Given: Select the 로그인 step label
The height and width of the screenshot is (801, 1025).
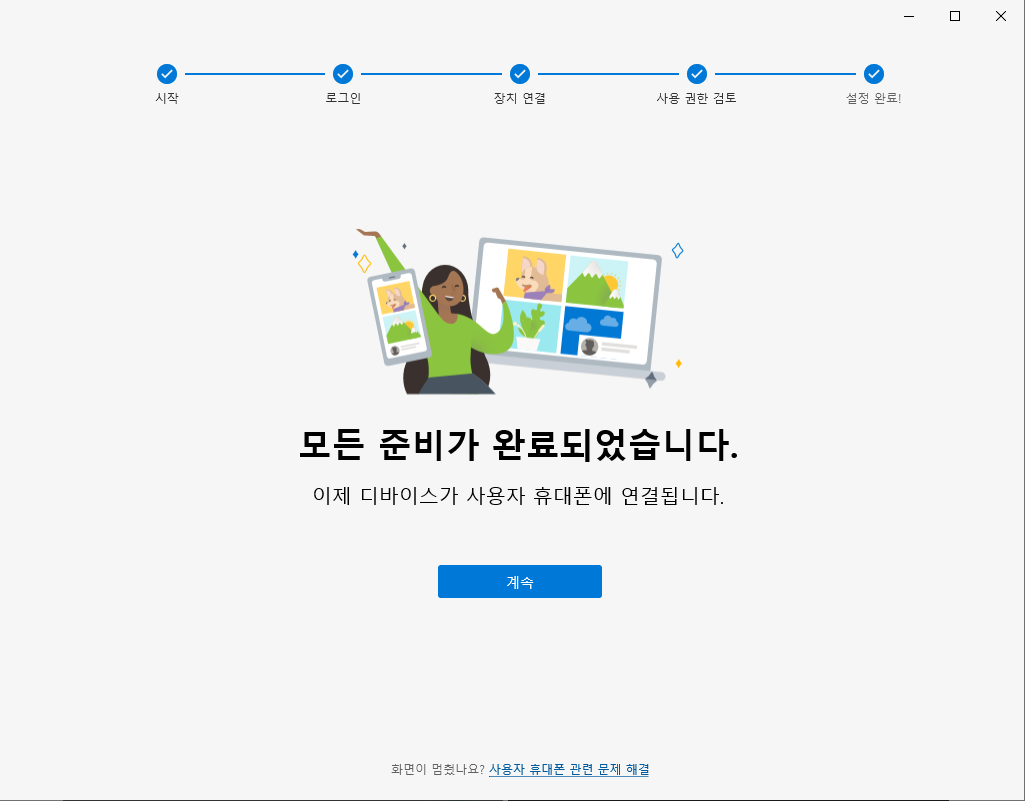Looking at the screenshot, I should [x=343, y=98].
